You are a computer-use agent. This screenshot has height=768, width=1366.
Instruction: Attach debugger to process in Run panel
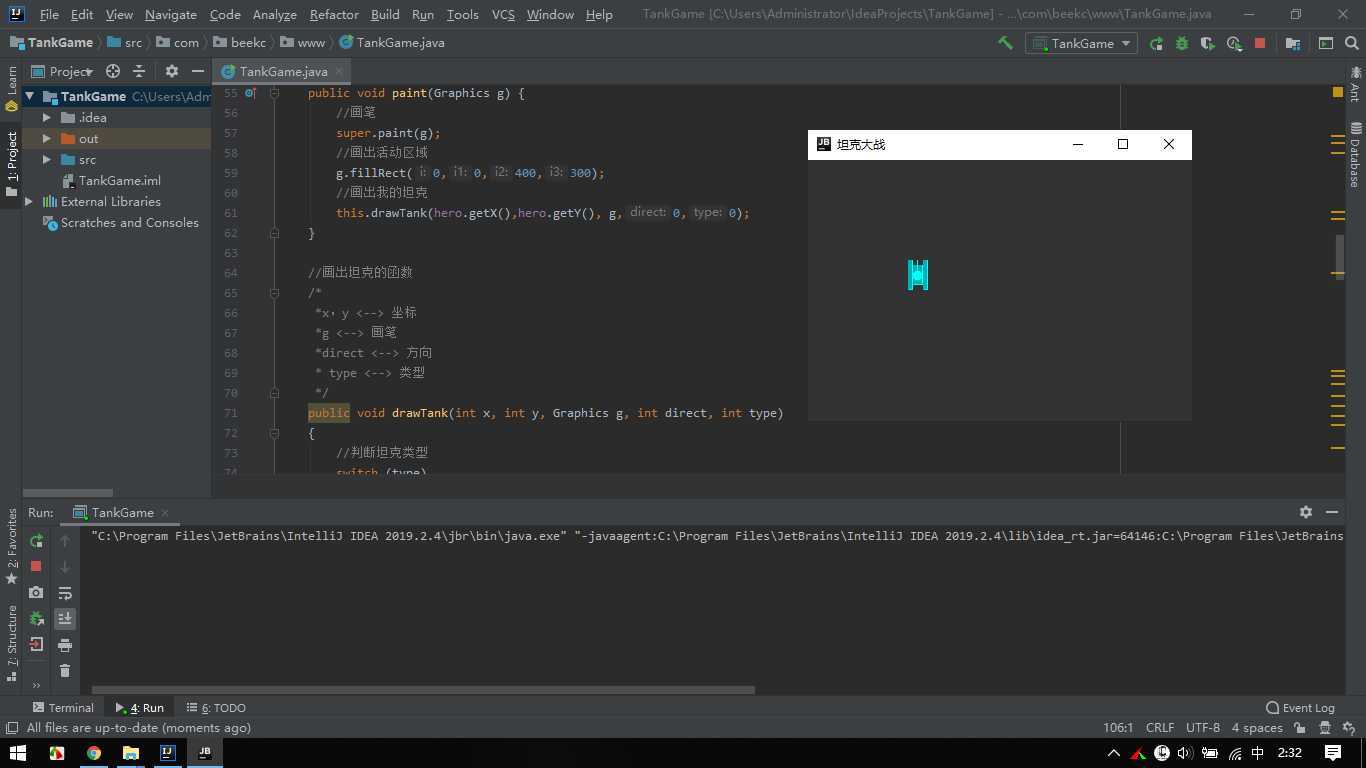[x=36, y=618]
